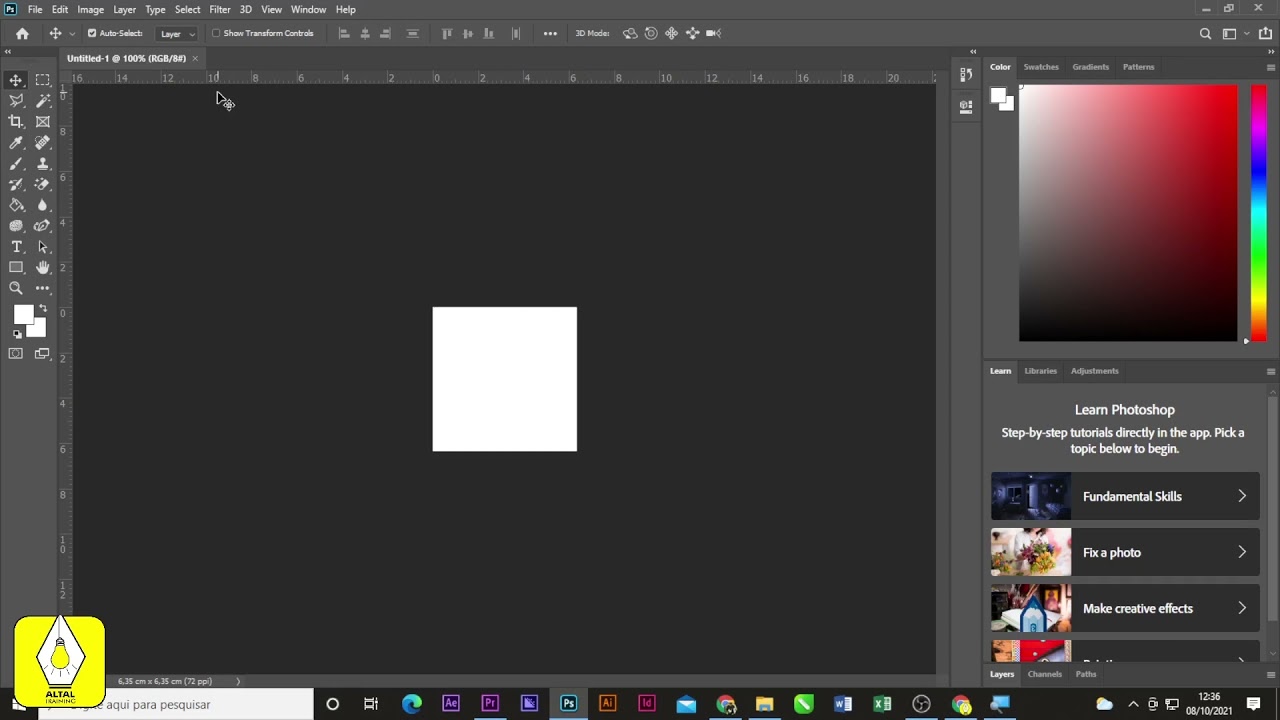Open Photoshop search magnifier icon
The width and height of the screenshot is (1280, 720).
pyautogui.click(x=1205, y=33)
